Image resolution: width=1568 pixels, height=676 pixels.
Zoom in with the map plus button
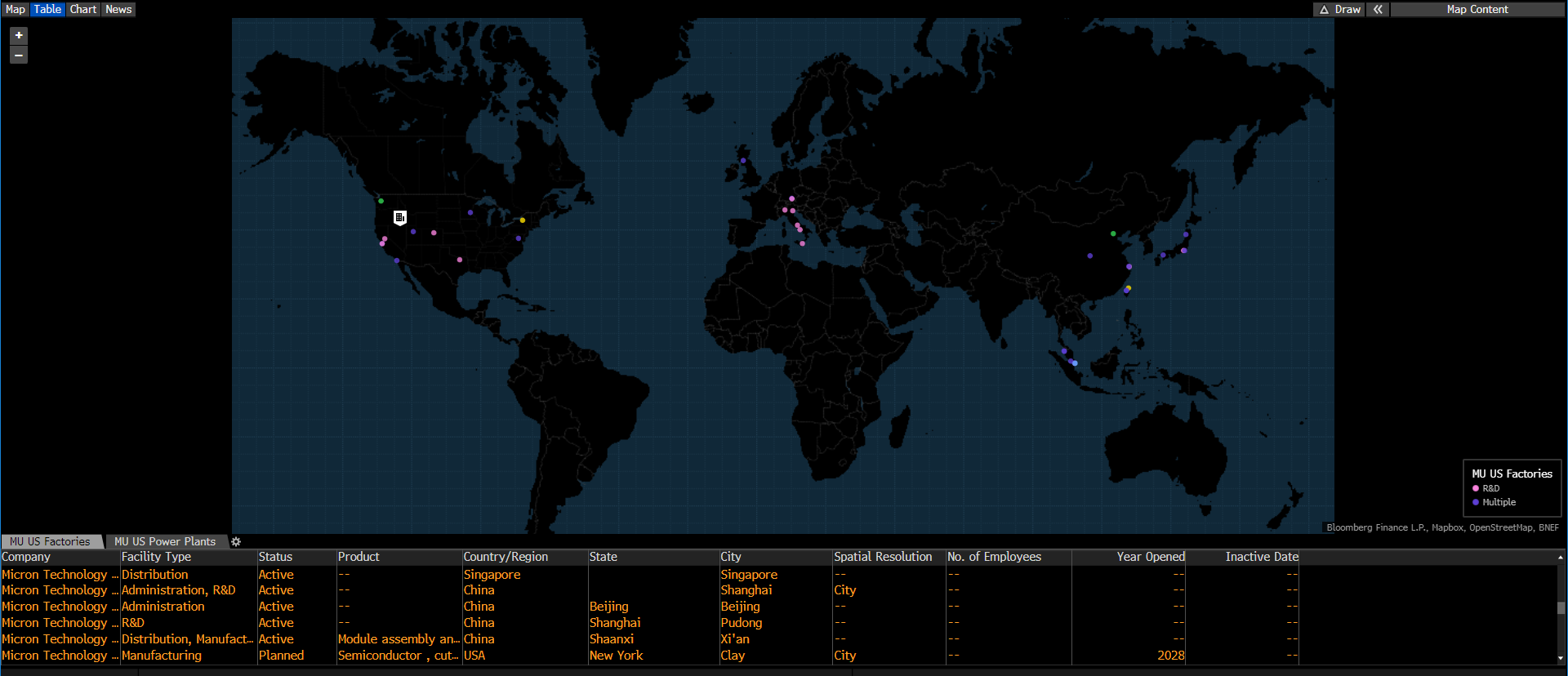tap(19, 36)
